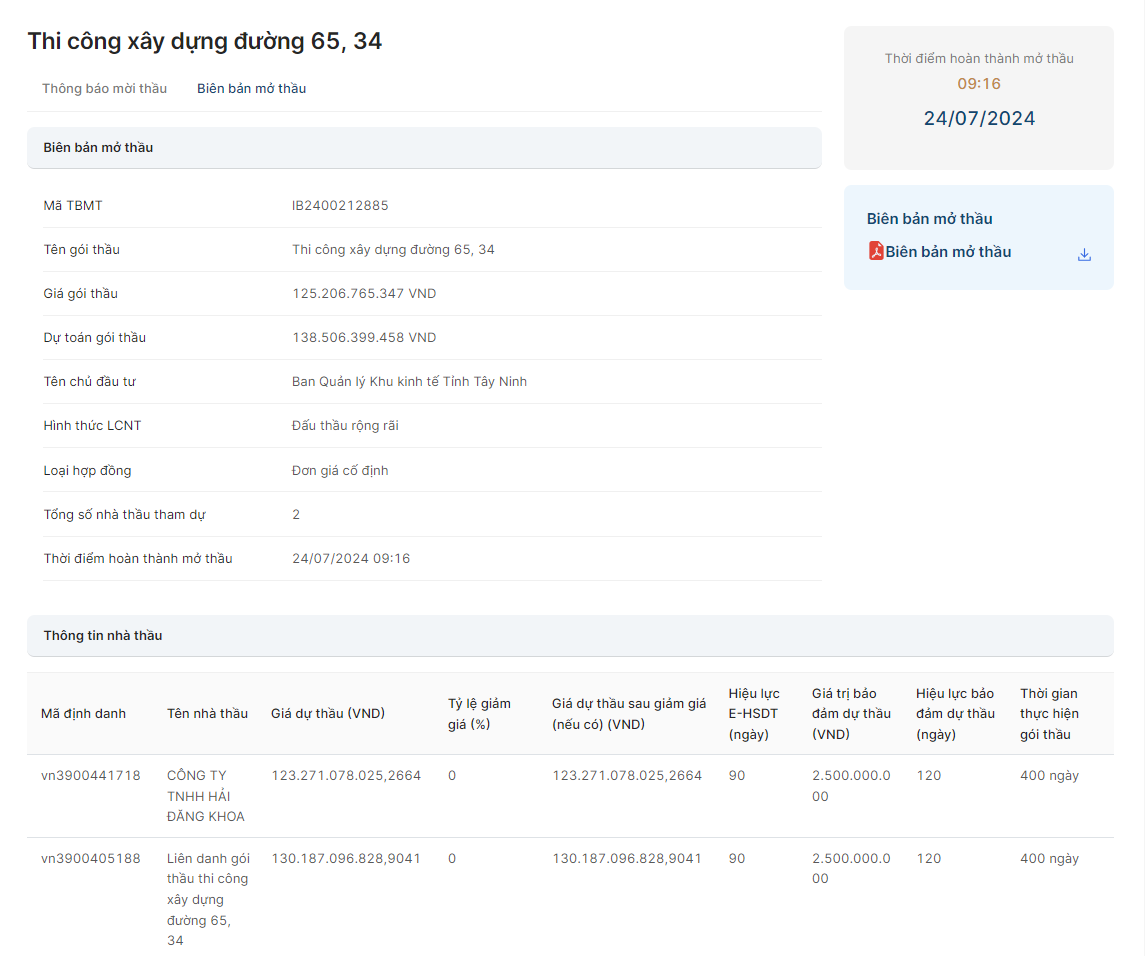Click the TBMT code IB2400212885

340,206
